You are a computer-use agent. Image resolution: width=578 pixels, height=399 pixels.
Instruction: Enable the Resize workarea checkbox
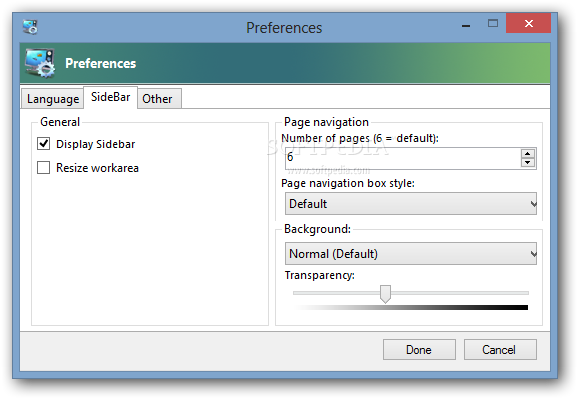pos(43,167)
